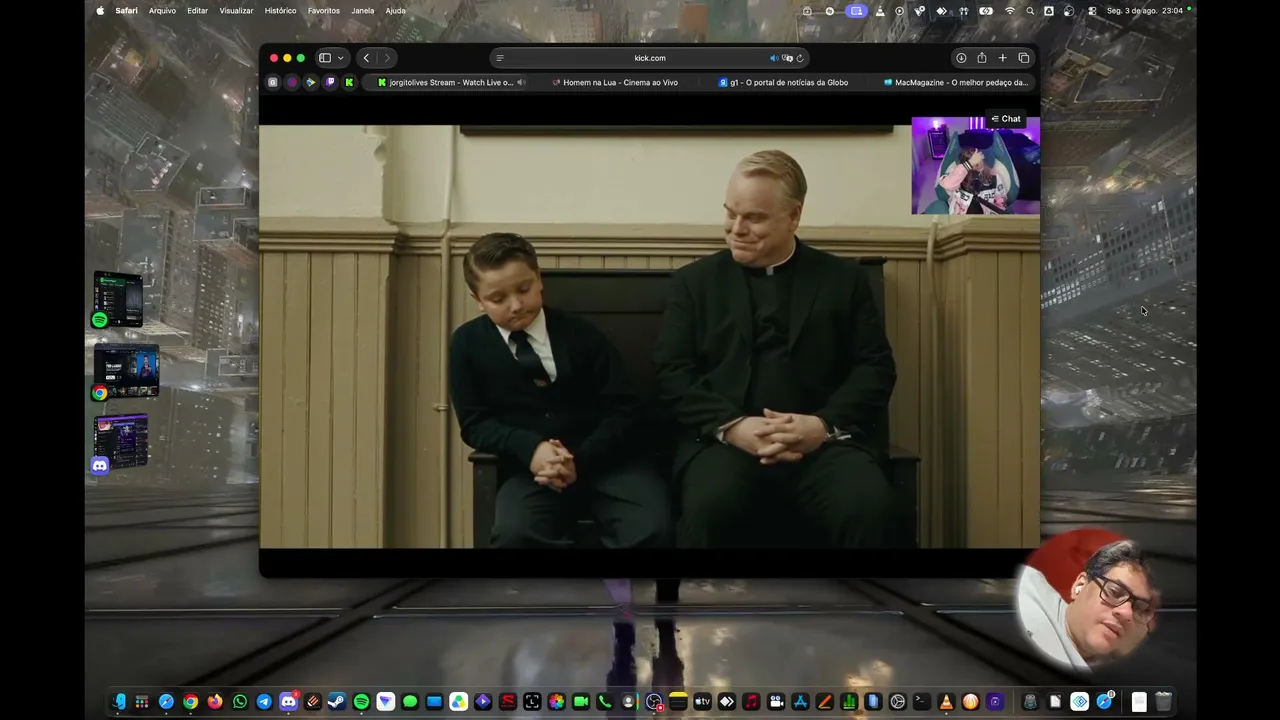This screenshot has height=720, width=1280.
Task: Select the Chrome window in Stage Manager
Action: [x=125, y=372]
